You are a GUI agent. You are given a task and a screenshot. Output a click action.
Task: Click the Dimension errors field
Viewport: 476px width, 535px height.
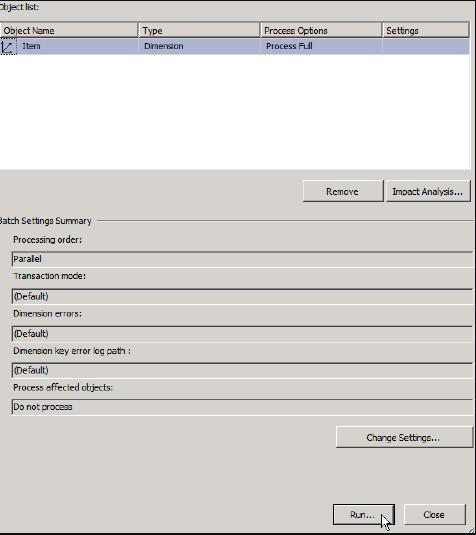[242, 333]
